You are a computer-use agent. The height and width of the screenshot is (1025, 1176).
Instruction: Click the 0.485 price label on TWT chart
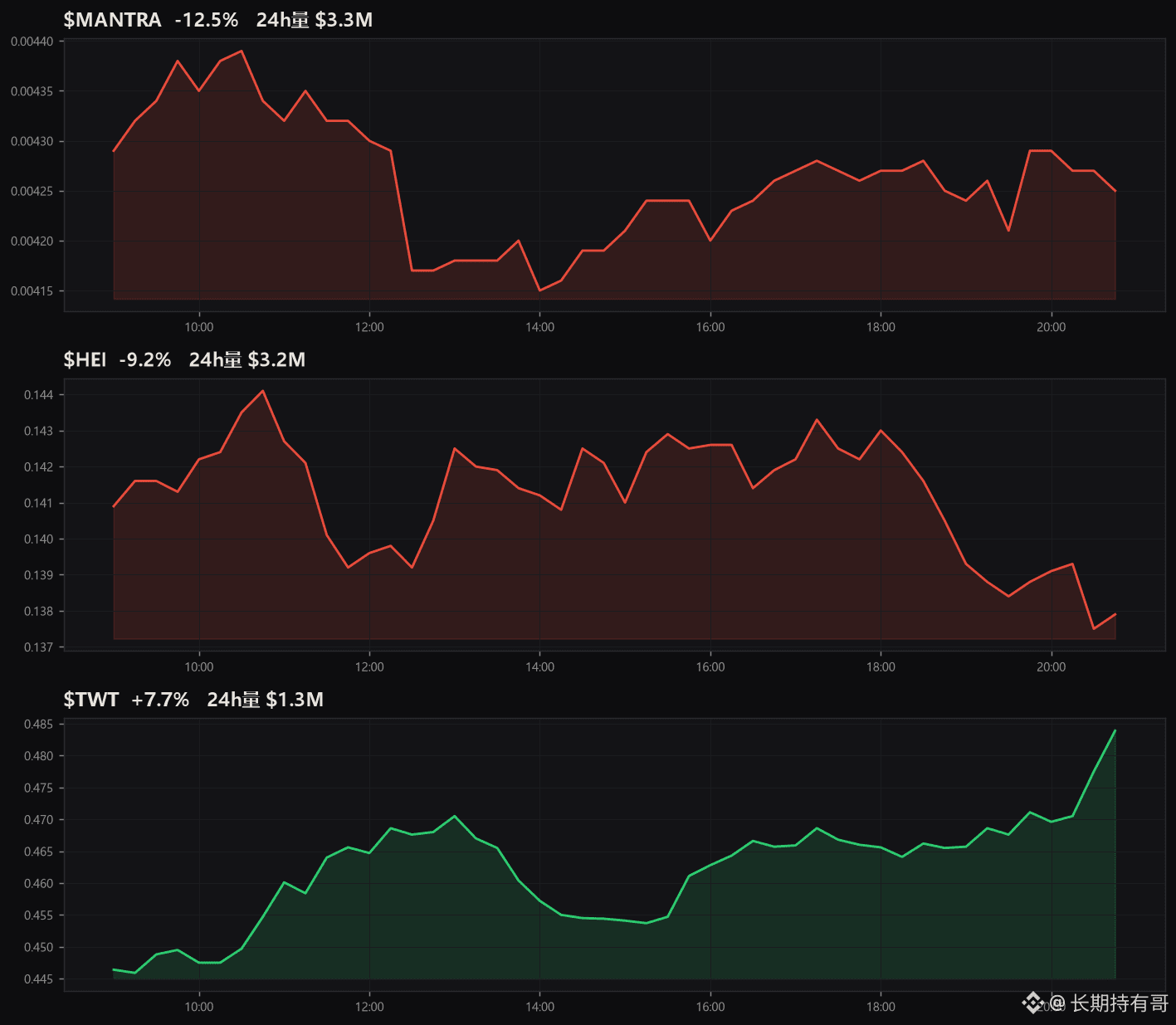(38, 725)
